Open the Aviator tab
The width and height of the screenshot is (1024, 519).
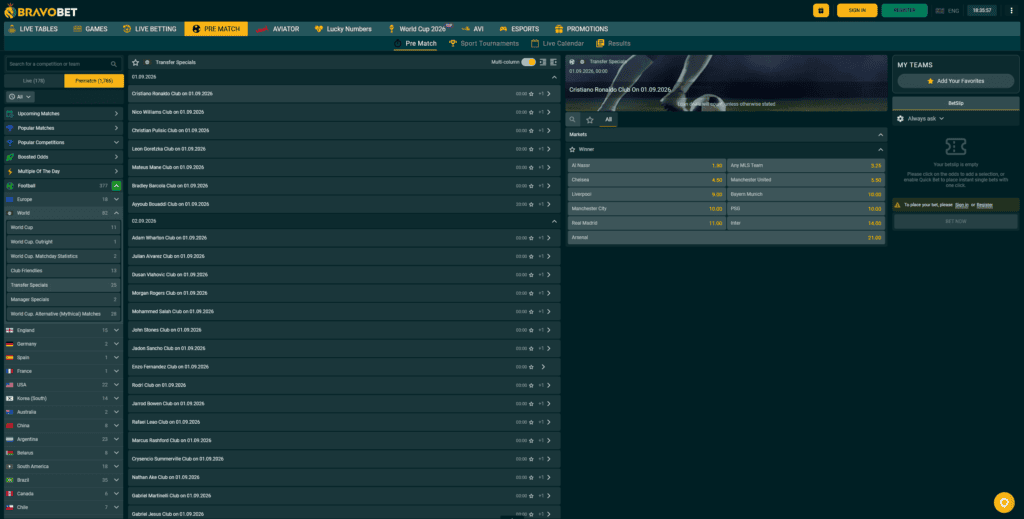point(278,29)
